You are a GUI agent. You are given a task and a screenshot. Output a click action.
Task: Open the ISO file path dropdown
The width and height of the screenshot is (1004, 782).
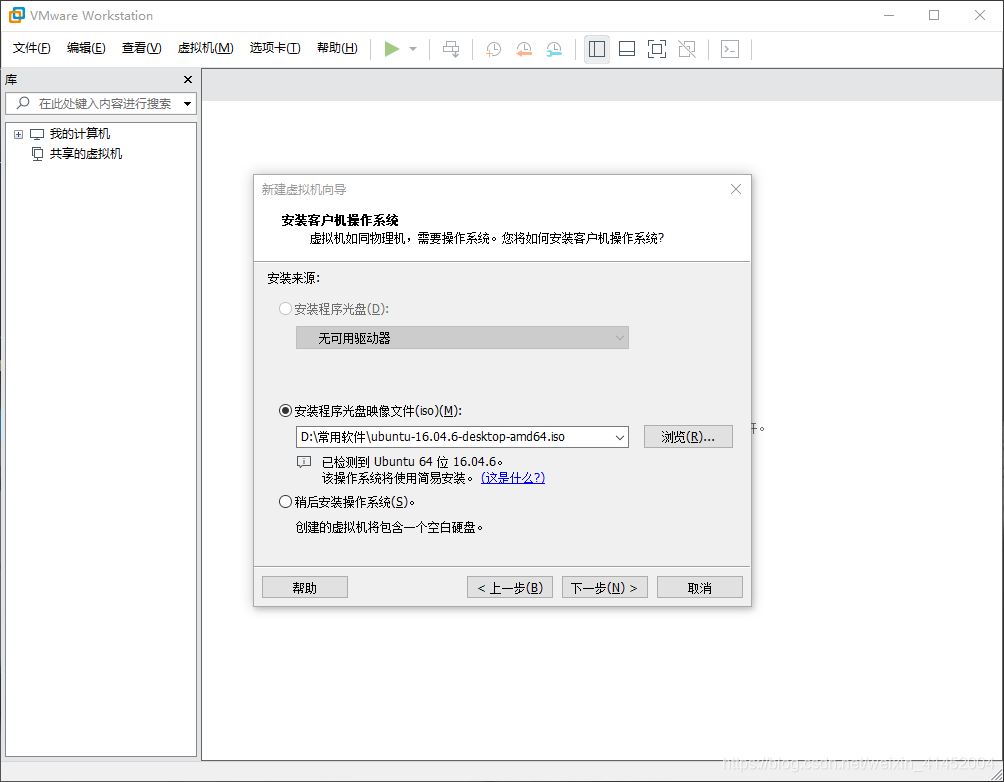pyautogui.click(x=621, y=436)
